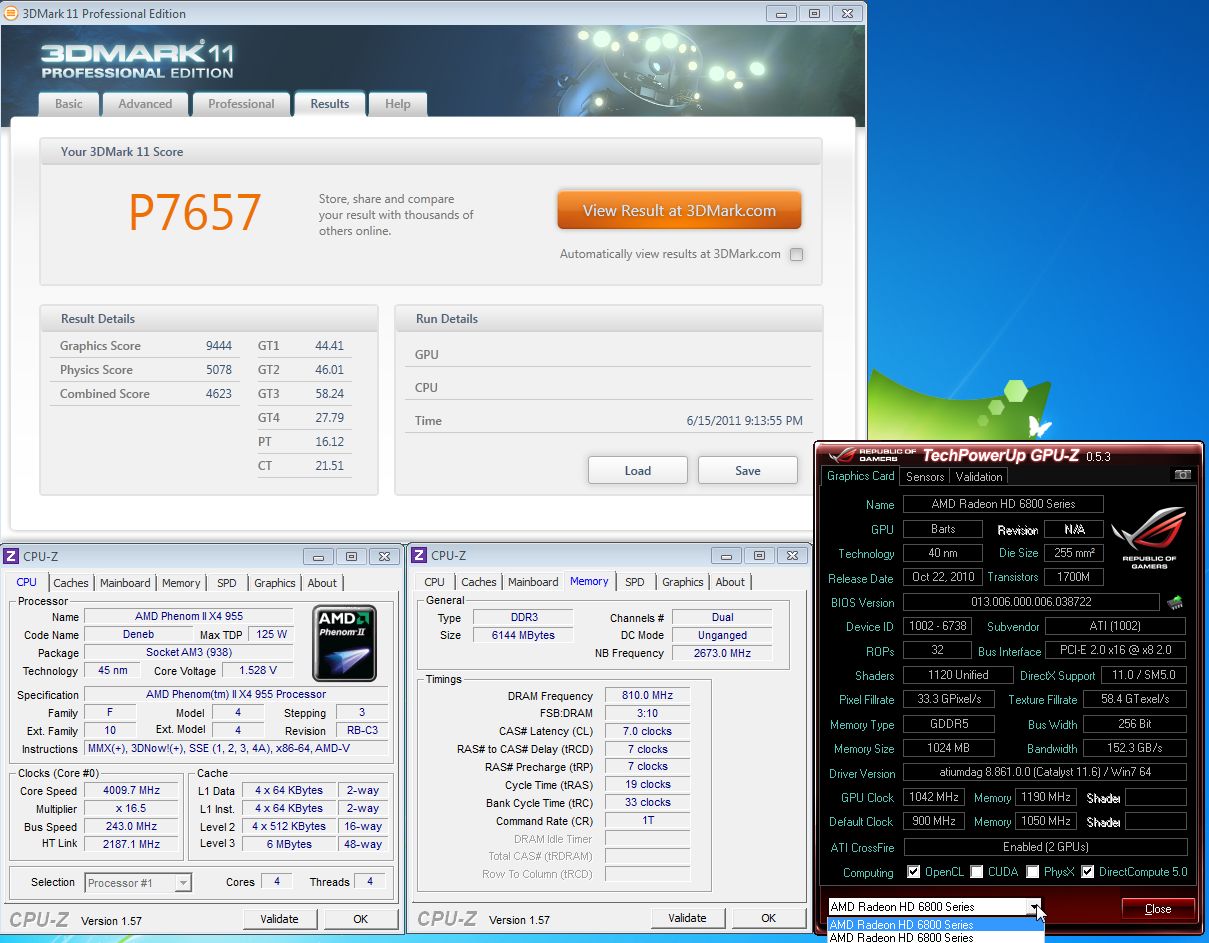Open About tab in right CPU-Z window
The width and height of the screenshot is (1209, 943).
(x=730, y=582)
